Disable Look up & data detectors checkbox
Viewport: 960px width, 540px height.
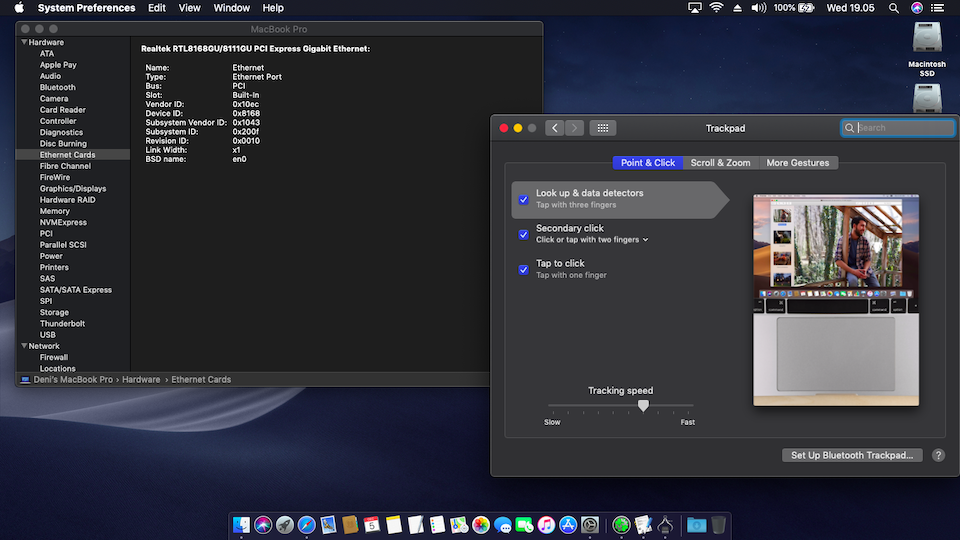pos(523,199)
